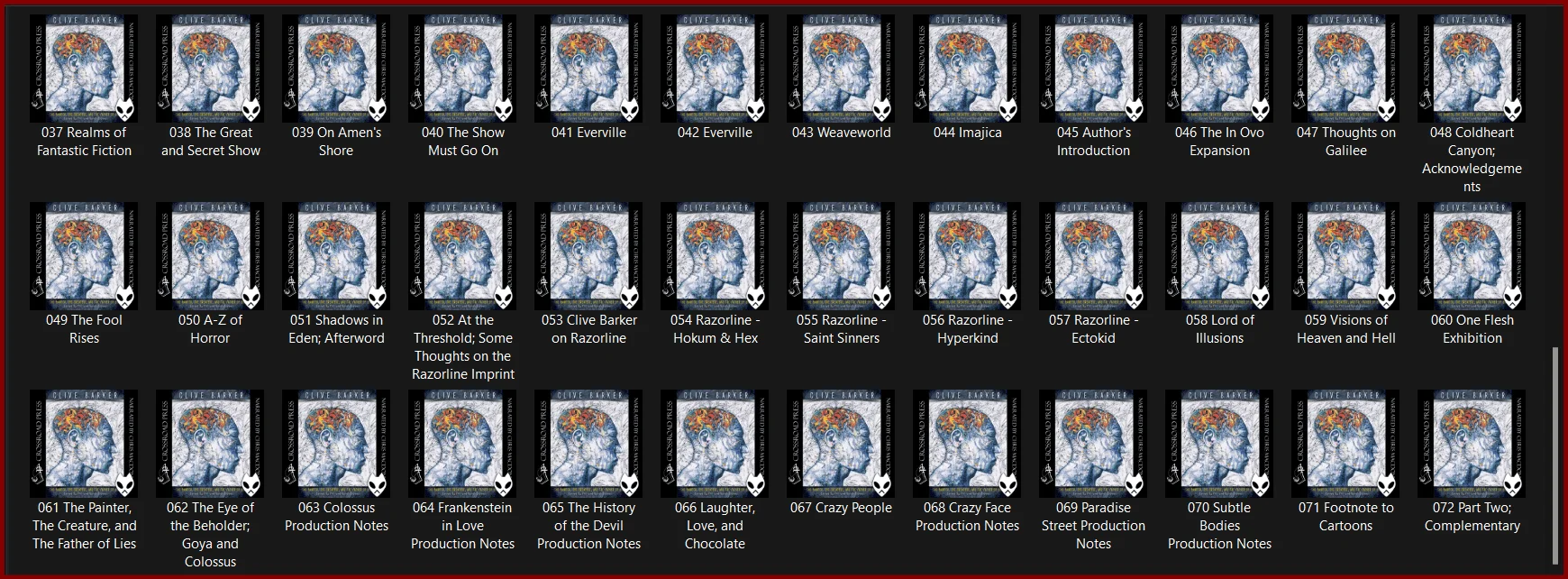Click the vertical scrollbar thumb on the right edge
This screenshot has width=1568, height=579.
click(1555, 455)
